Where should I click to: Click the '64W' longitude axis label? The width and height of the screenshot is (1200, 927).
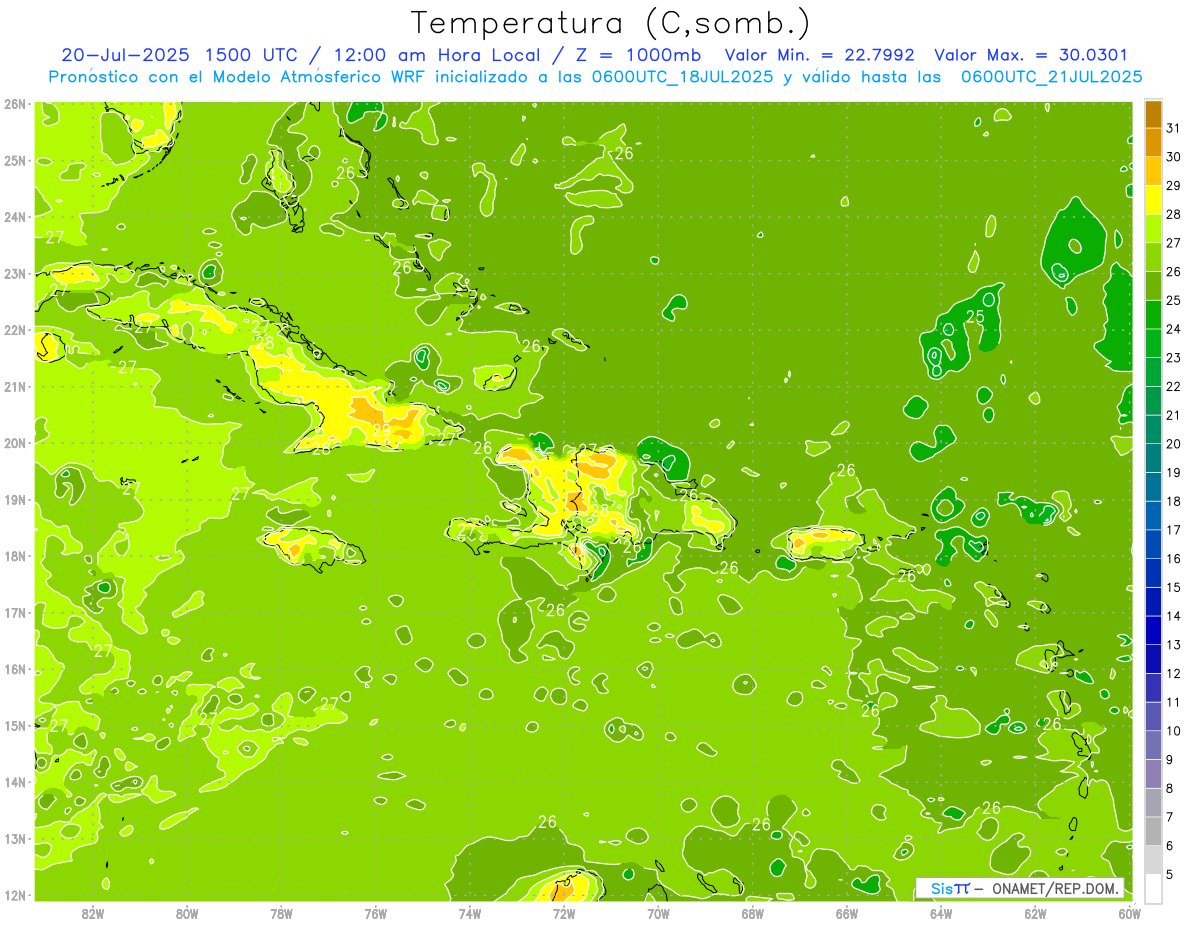941,913
